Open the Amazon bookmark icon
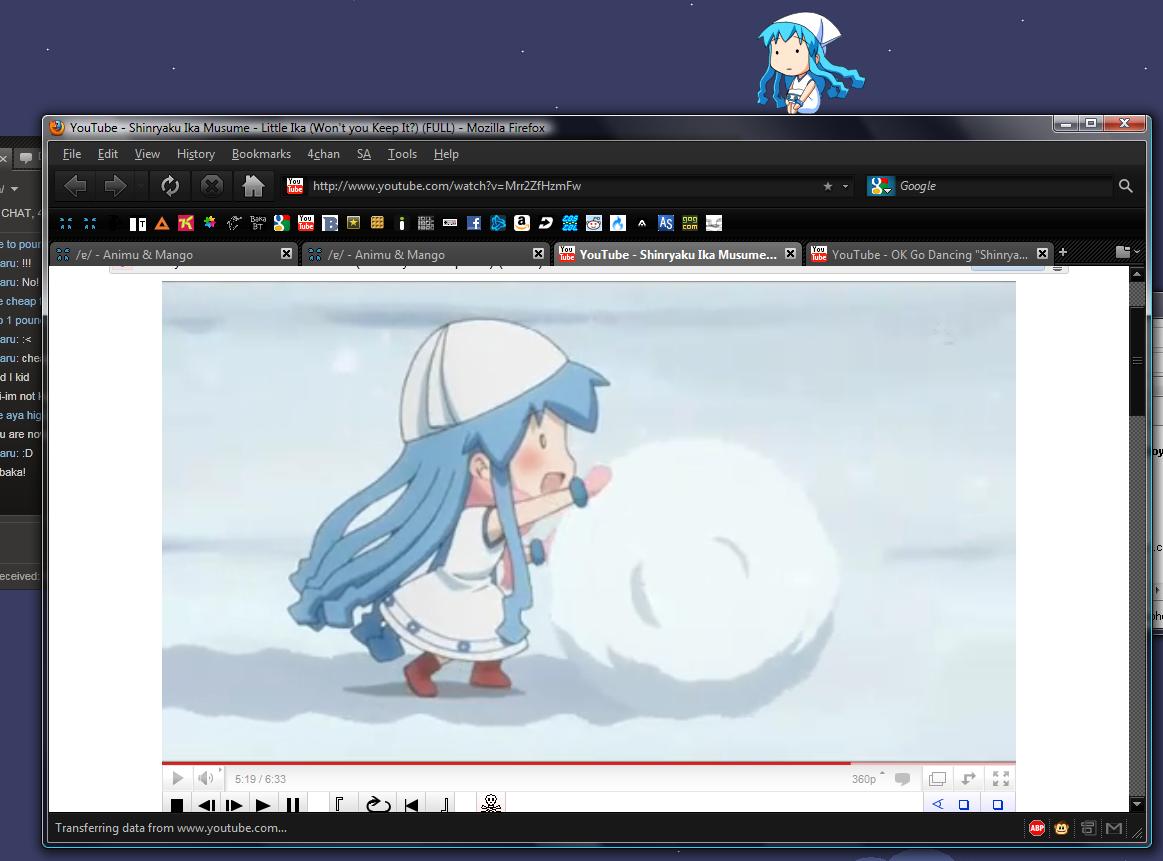The image size is (1163, 861). 521,223
